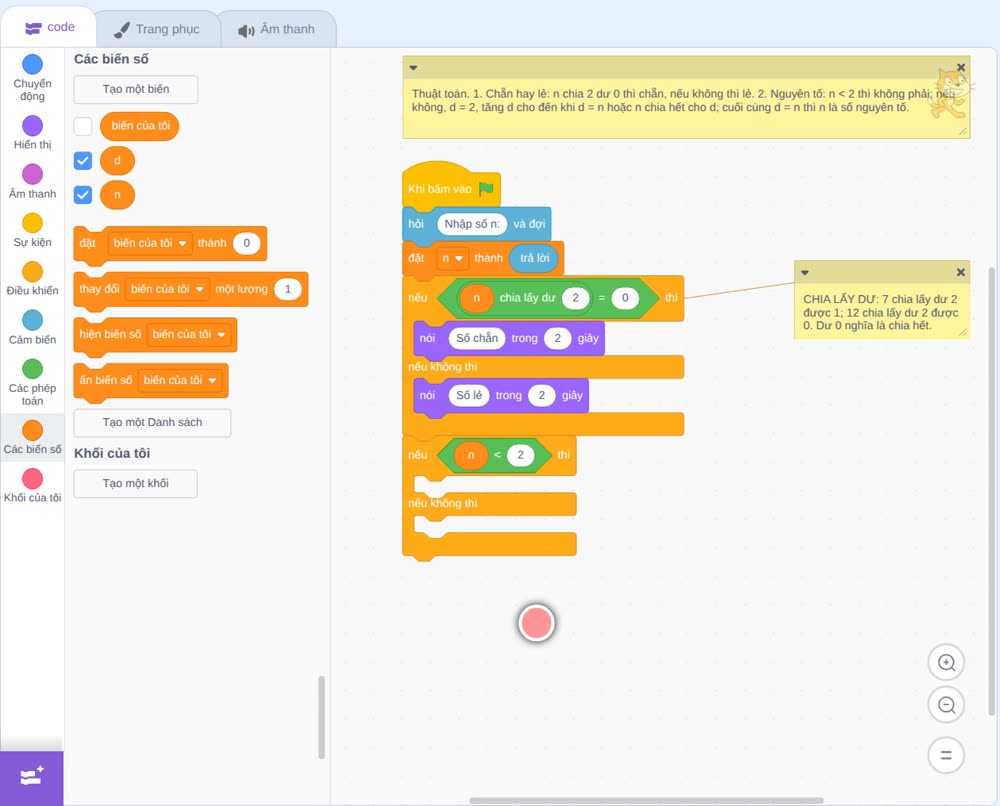The height and width of the screenshot is (806, 1000).
Task: Click Tạo một Danh sách button
Action: click(x=152, y=423)
